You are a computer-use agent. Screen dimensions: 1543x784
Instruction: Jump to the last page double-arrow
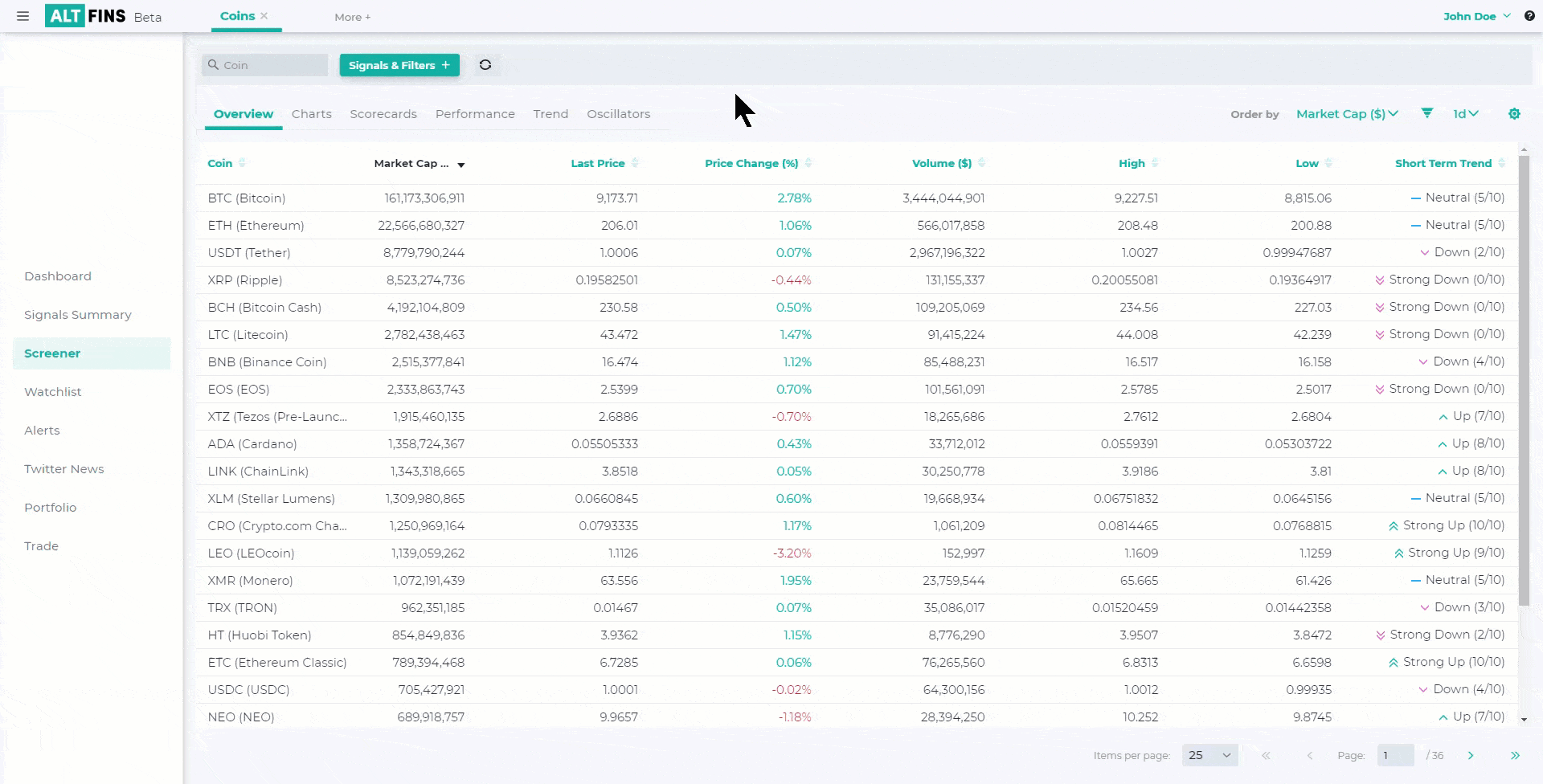(x=1515, y=756)
